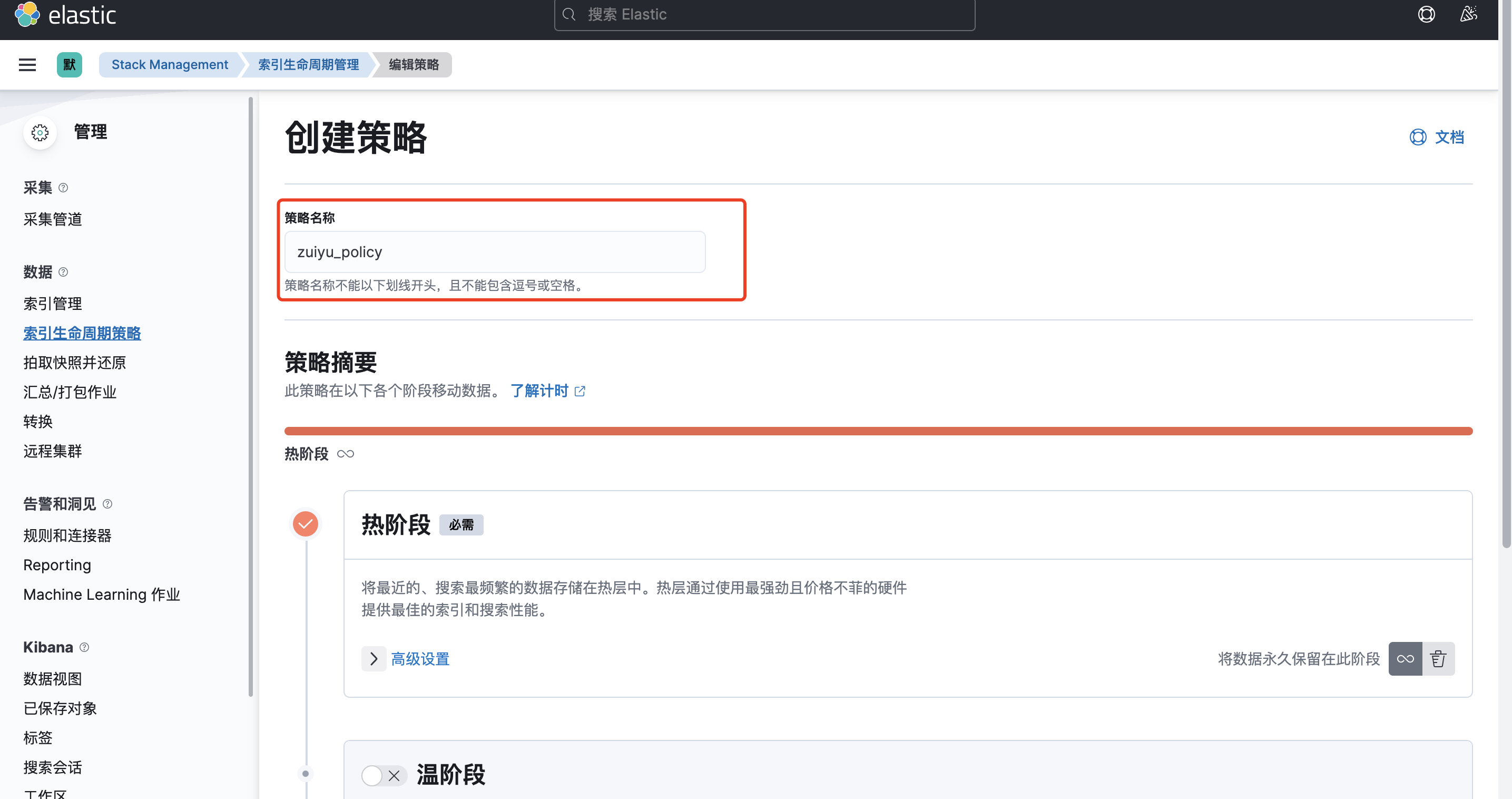Open 搜索会话 in sidebar
Screen dimensions: 1512x799
(53, 768)
